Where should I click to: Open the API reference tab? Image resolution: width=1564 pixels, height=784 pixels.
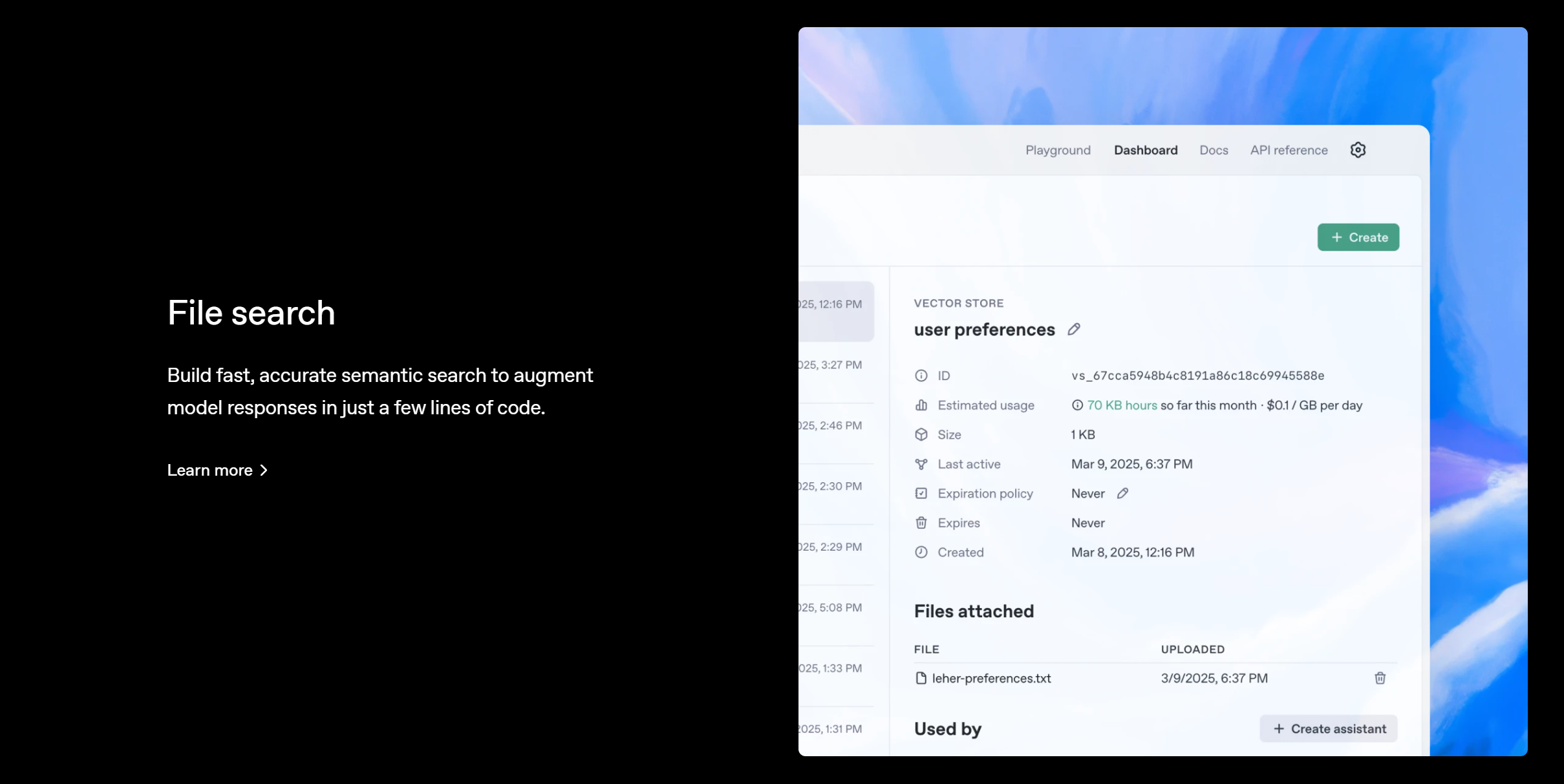1289,150
